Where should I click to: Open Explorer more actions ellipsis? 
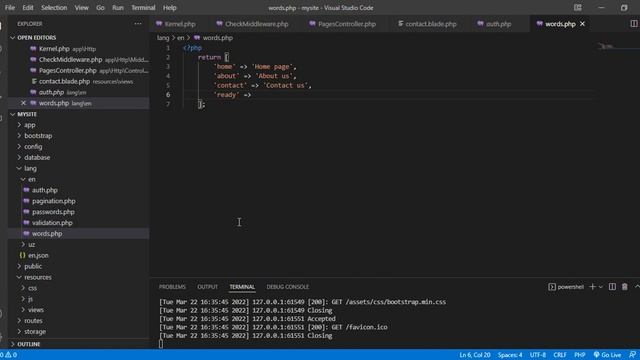click(138, 24)
